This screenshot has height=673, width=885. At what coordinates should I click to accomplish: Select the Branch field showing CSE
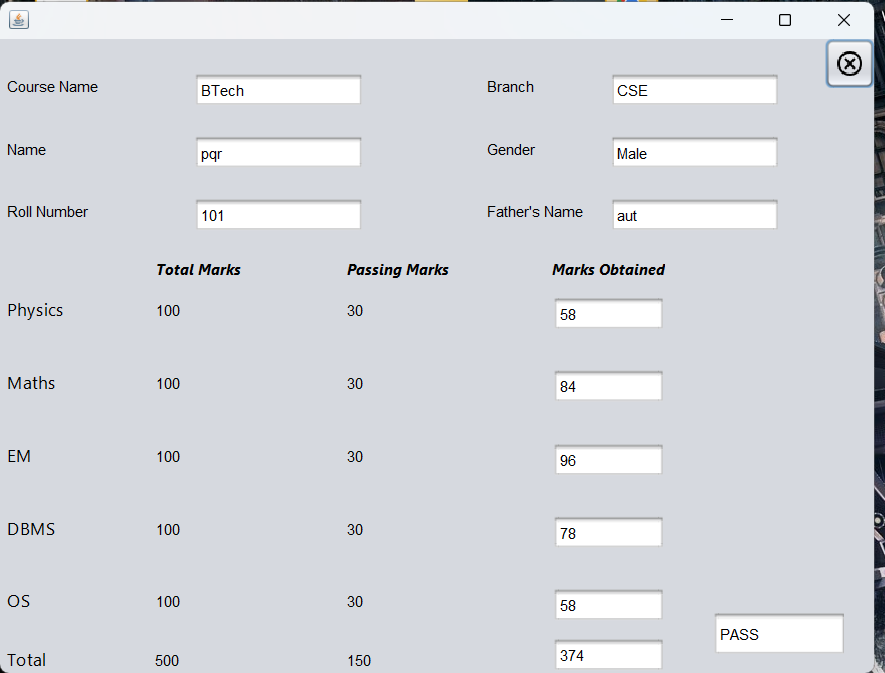pos(694,89)
